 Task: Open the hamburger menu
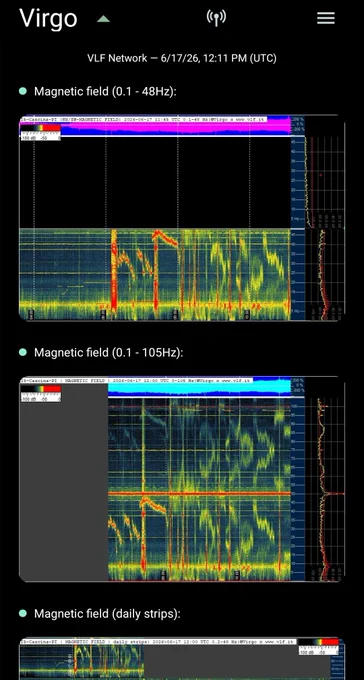pos(326,18)
